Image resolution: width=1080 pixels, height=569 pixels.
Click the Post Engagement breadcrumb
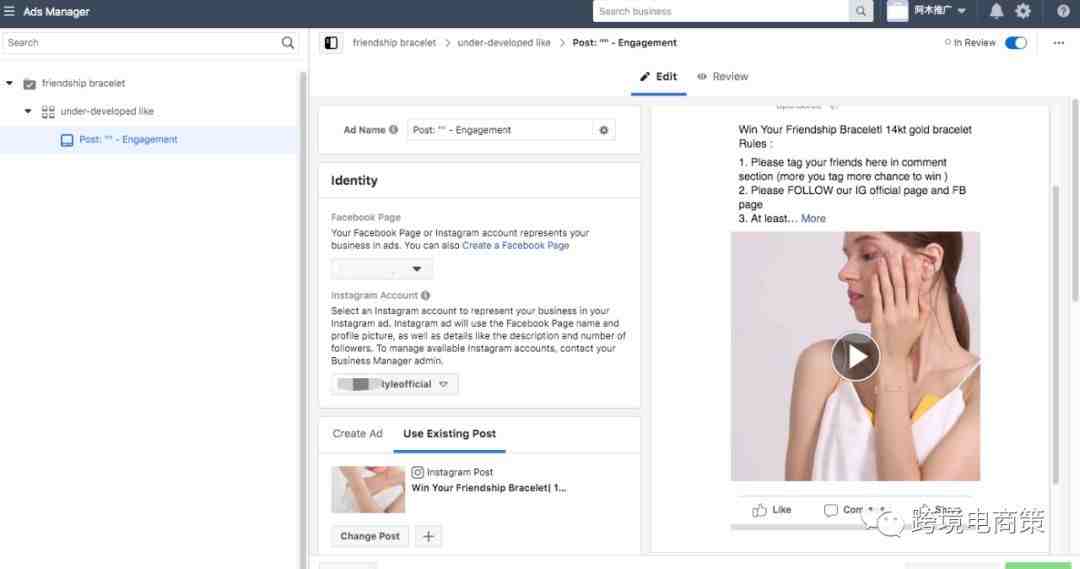625,43
